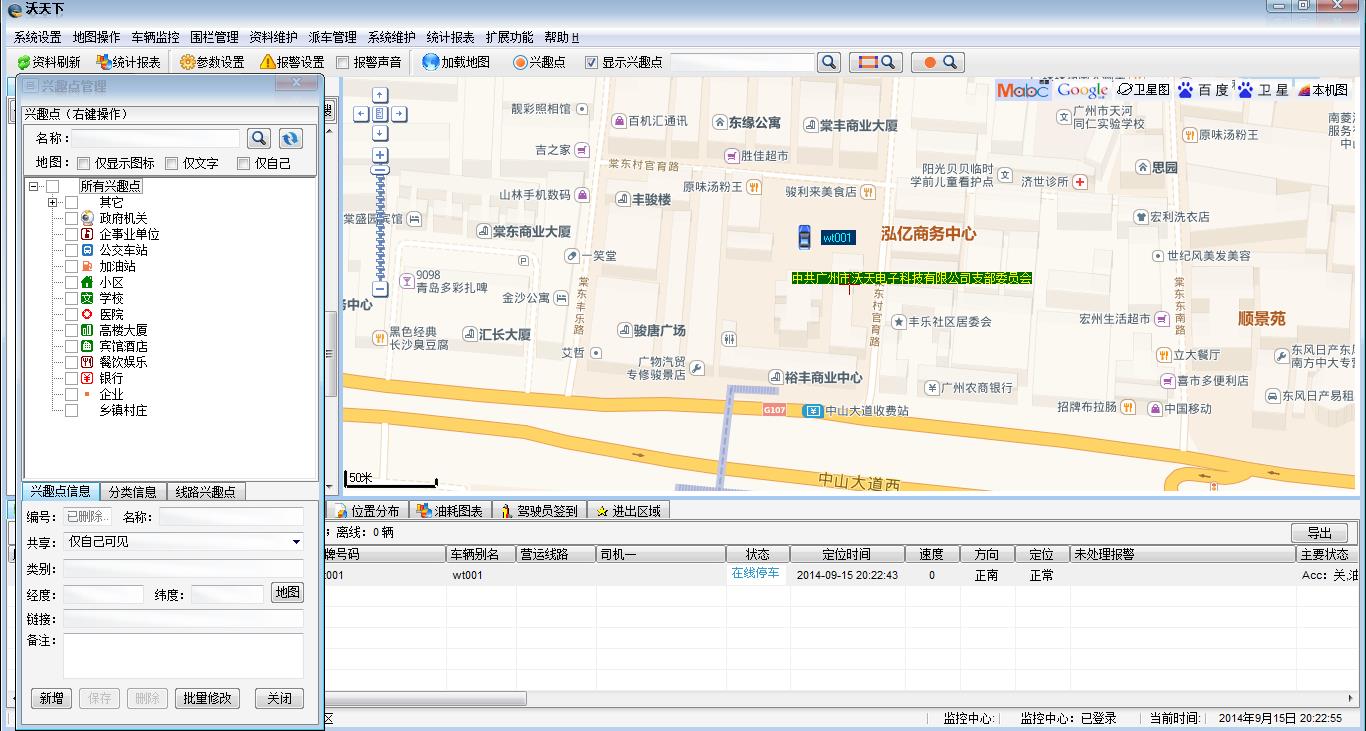Uncheck the 显示兴趣点 checkbox
This screenshot has height=731, width=1366.
591,62
